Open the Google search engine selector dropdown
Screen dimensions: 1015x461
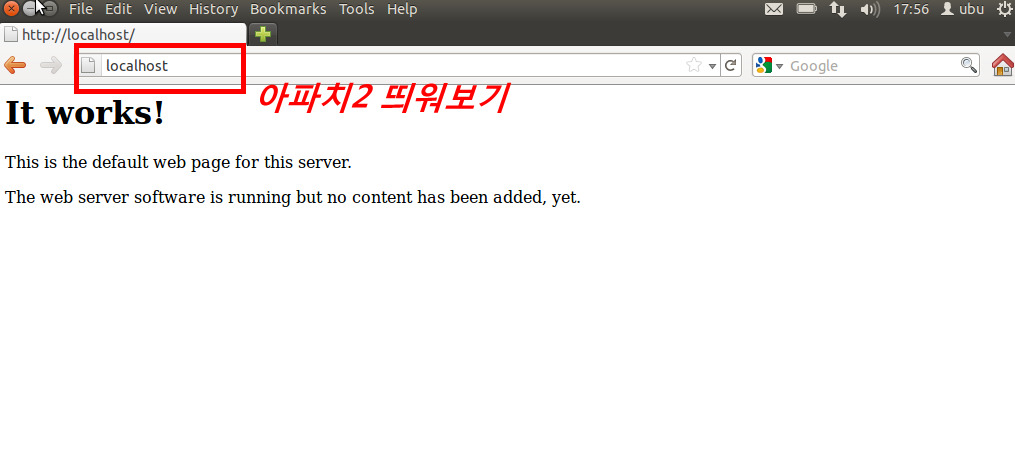[768, 66]
